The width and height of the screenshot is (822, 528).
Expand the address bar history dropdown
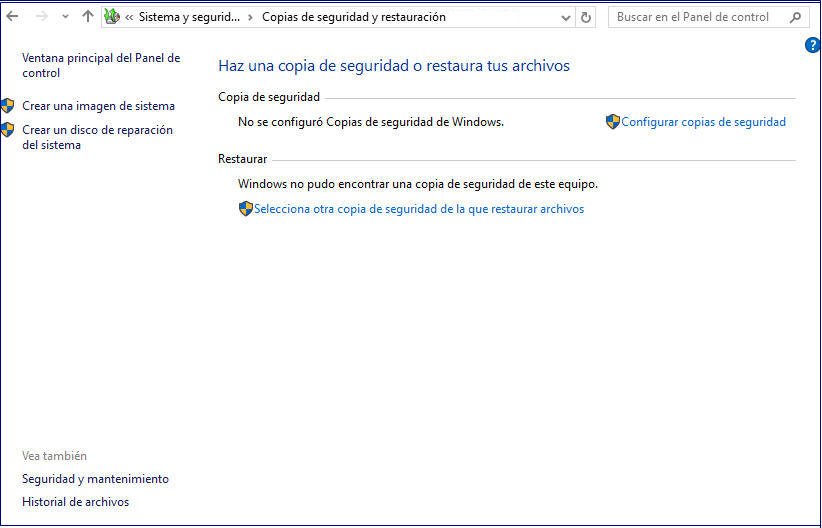pyautogui.click(x=566, y=18)
